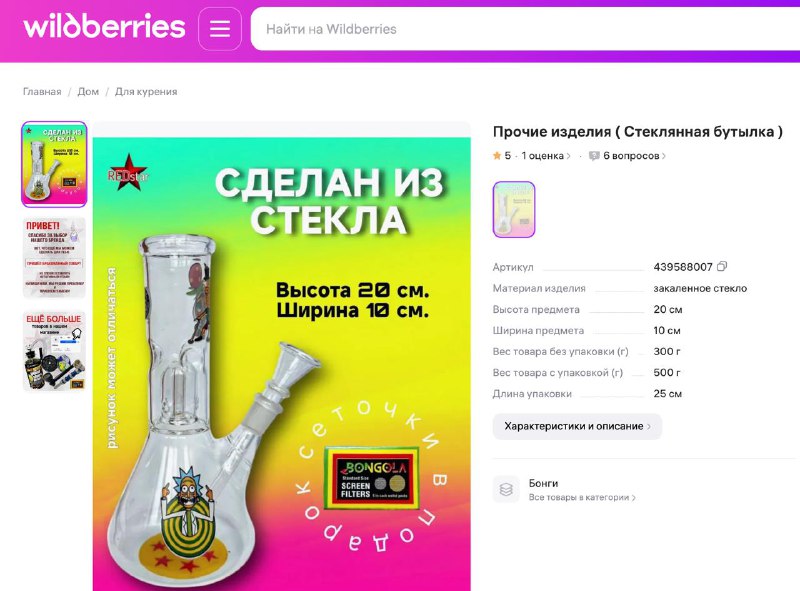Image resolution: width=800 pixels, height=591 pixels.
Task: Focus the Найти на Wildberries search field
Action: [x=526, y=29]
